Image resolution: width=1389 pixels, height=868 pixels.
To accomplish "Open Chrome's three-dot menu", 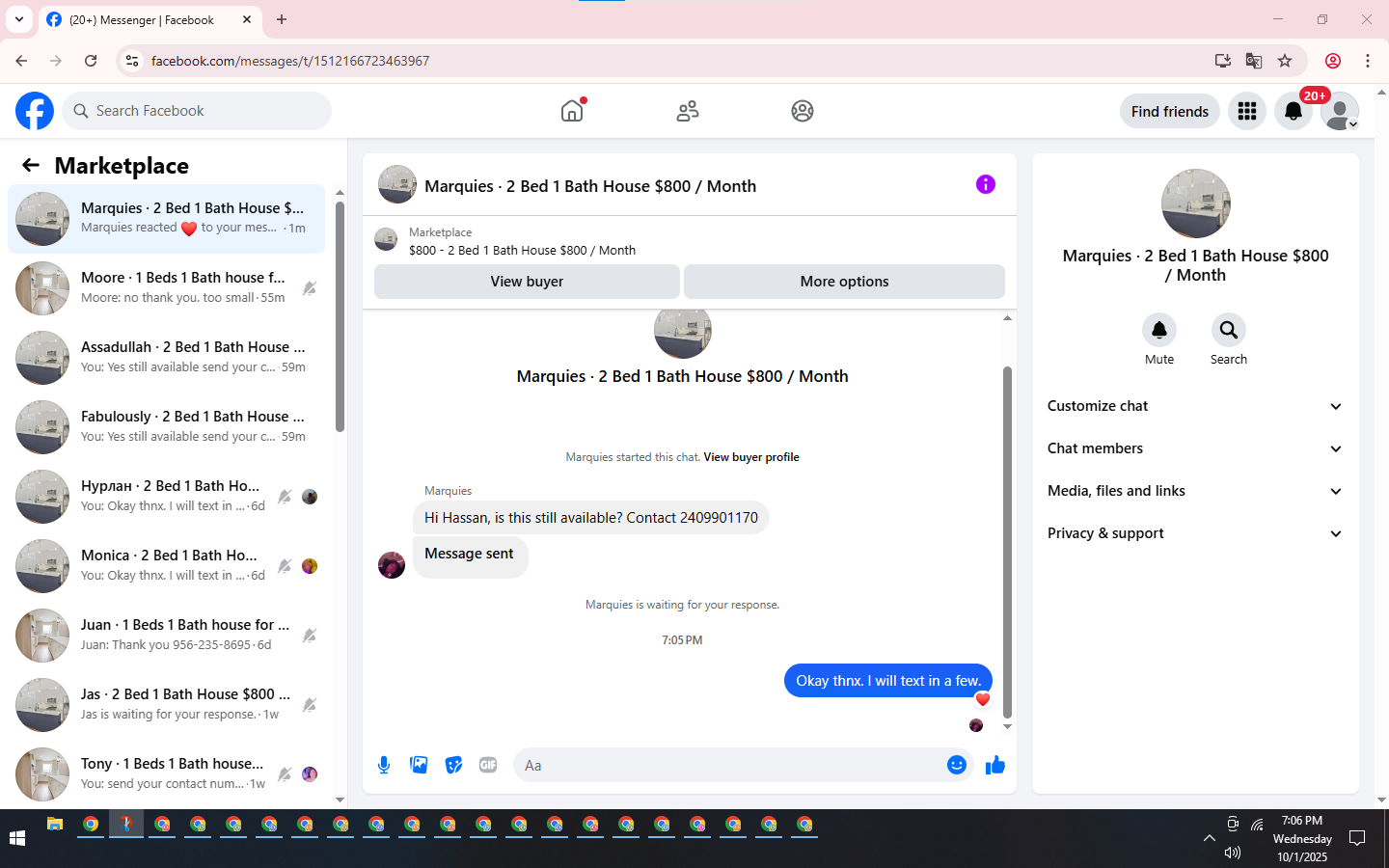I will [1368, 61].
